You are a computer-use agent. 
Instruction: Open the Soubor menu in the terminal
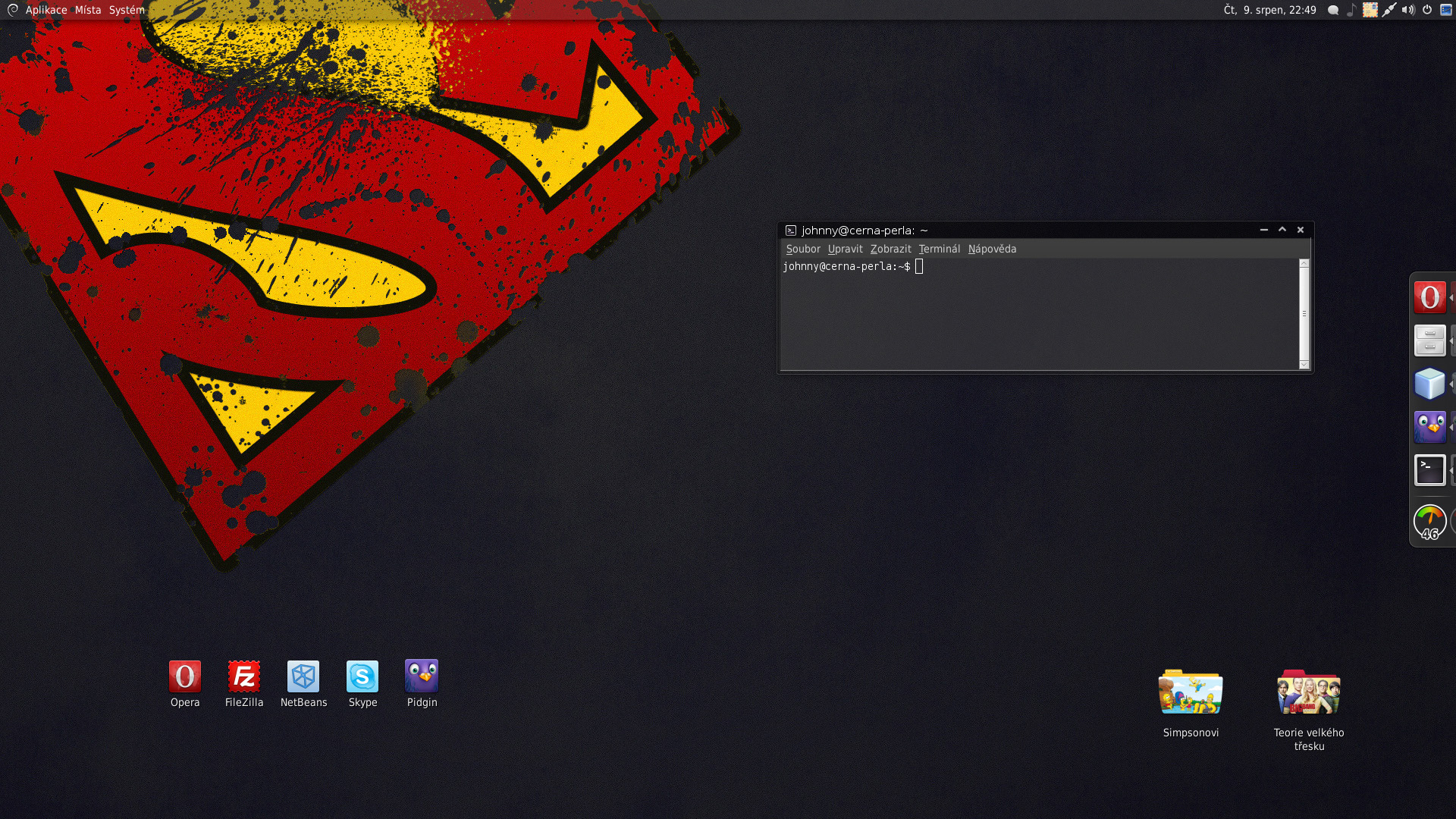[803, 249]
